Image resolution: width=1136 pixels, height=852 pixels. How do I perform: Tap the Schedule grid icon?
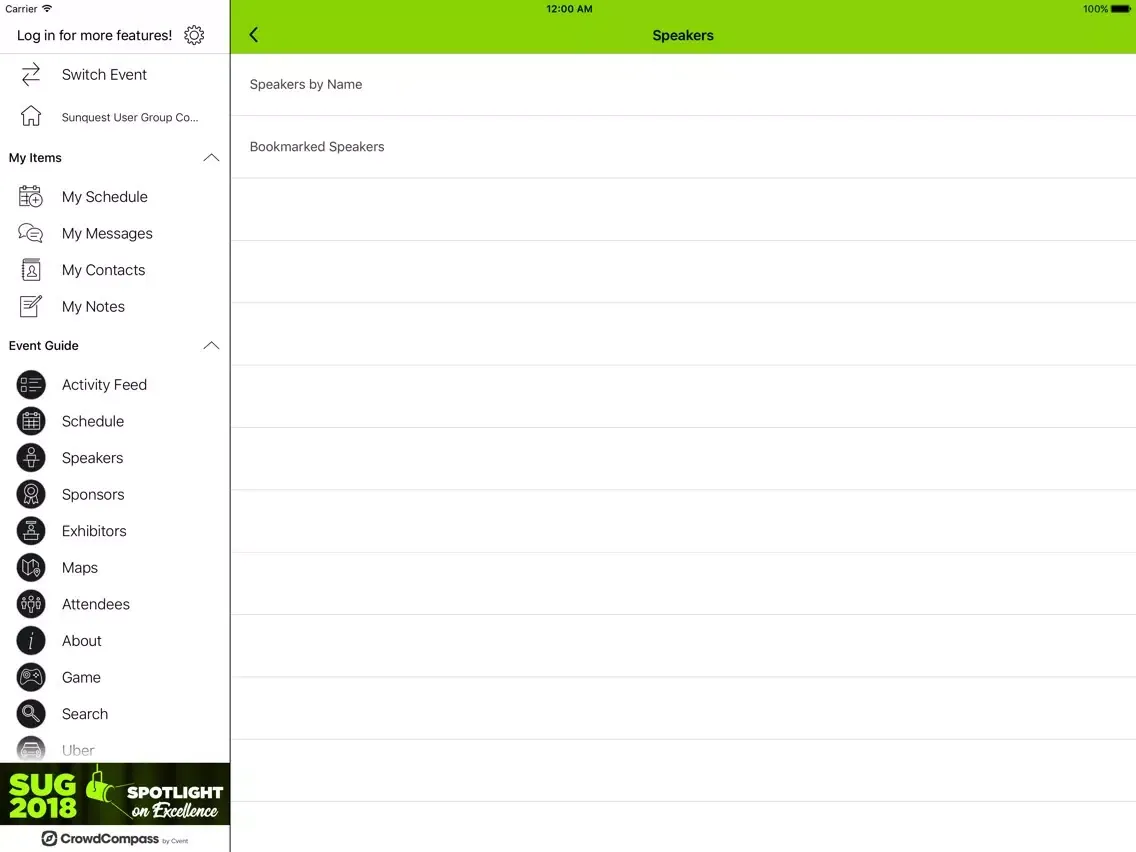[x=30, y=421]
